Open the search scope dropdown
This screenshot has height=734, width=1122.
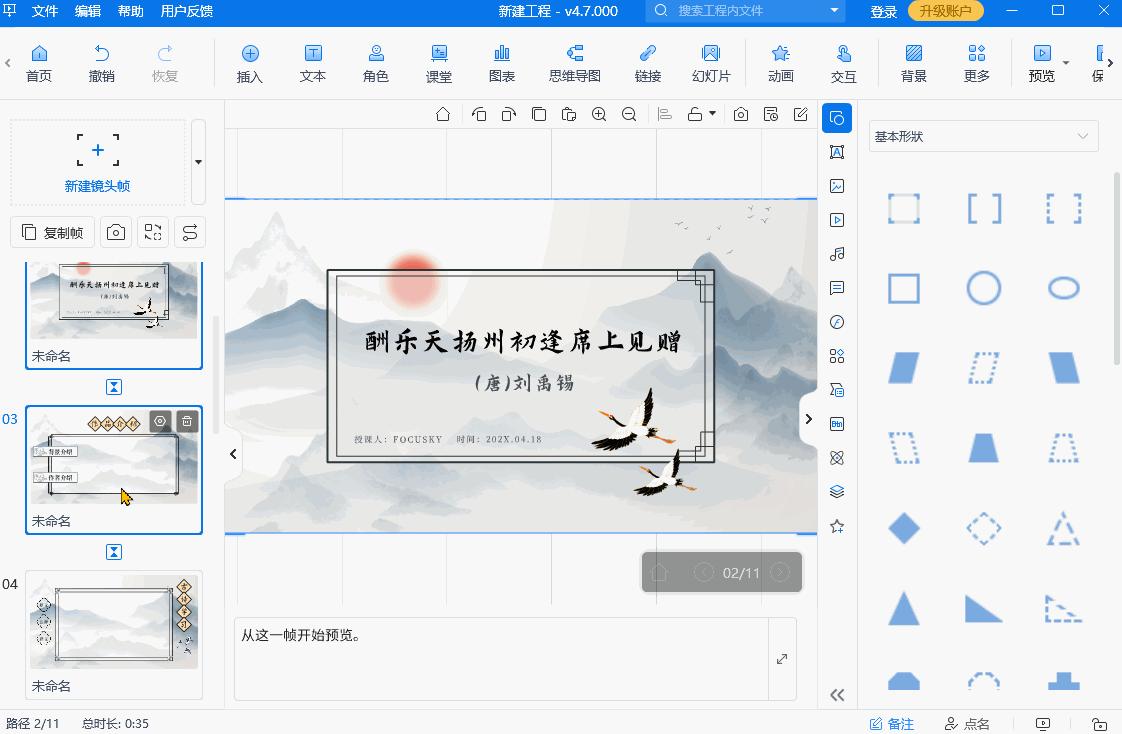833,12
